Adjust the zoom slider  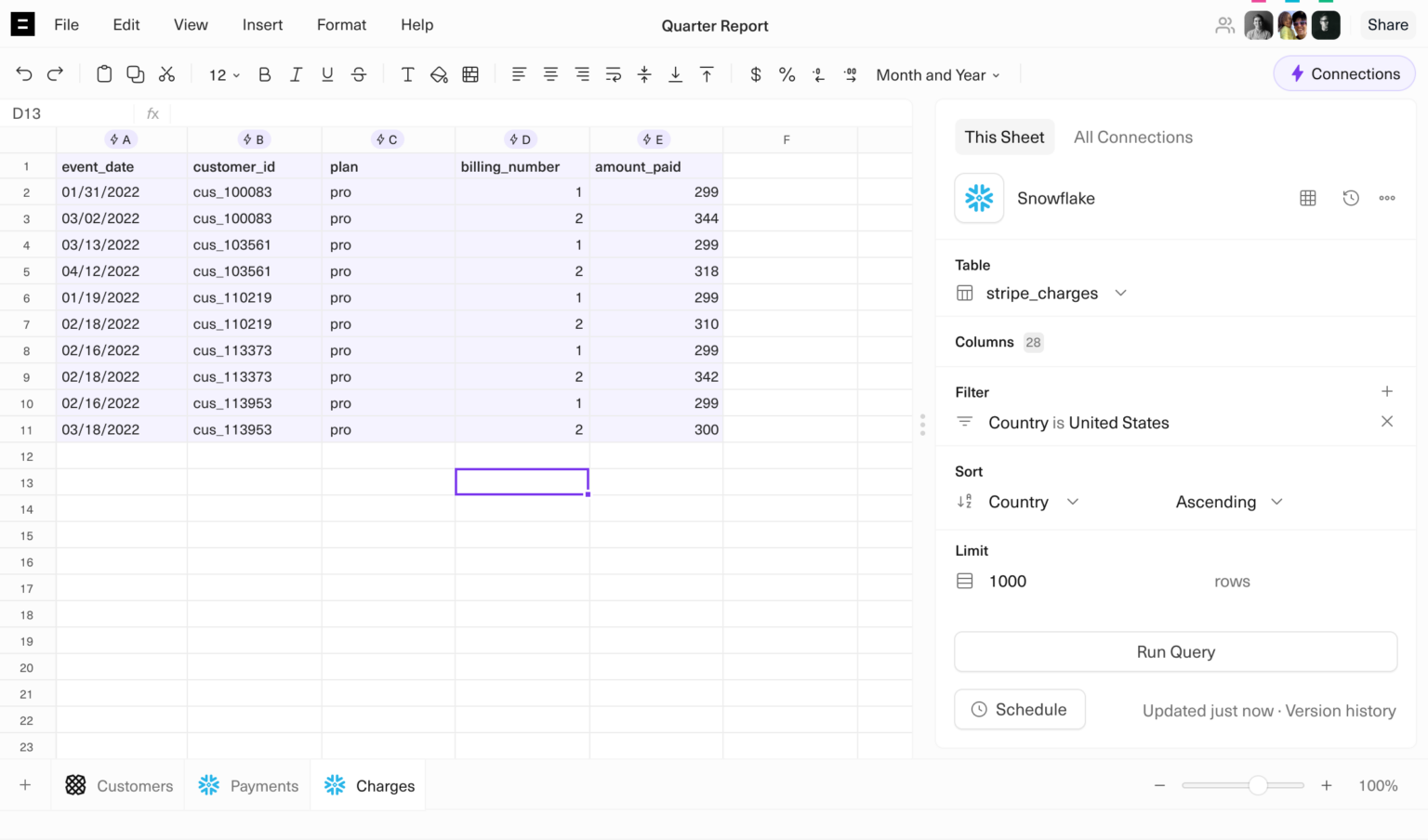click(1258, 785)
